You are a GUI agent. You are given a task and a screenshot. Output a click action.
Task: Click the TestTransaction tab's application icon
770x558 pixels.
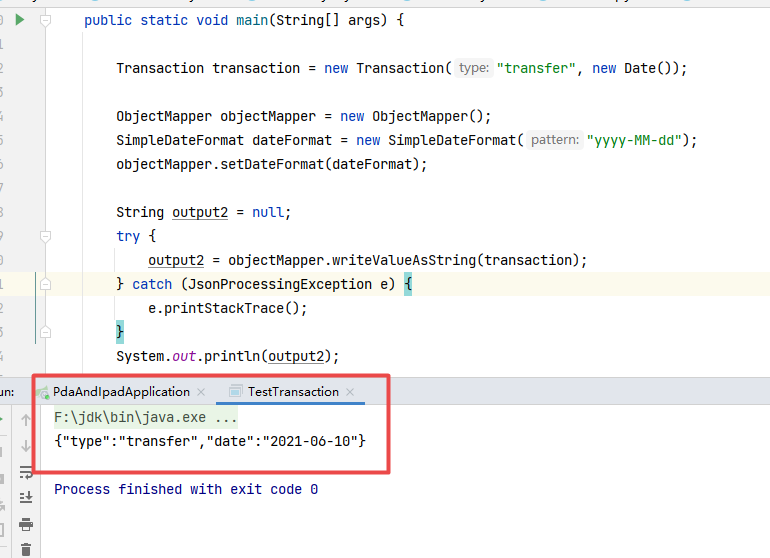(236, 391)
